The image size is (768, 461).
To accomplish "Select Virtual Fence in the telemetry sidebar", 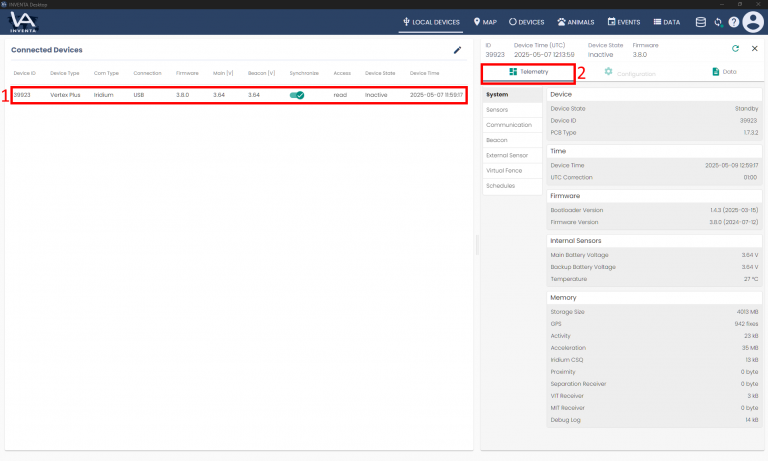I will pyautogui.click(x=504, y=170).
